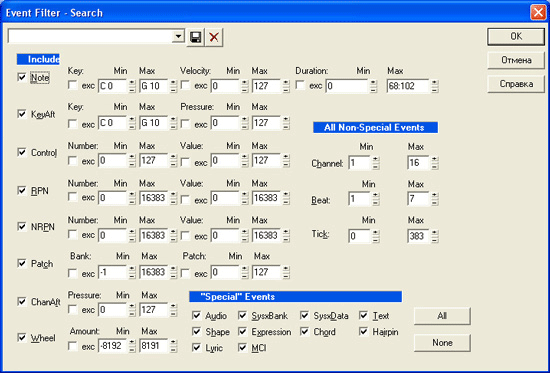Uncheck the SysxBank checkbox

(x=242, y=315)
